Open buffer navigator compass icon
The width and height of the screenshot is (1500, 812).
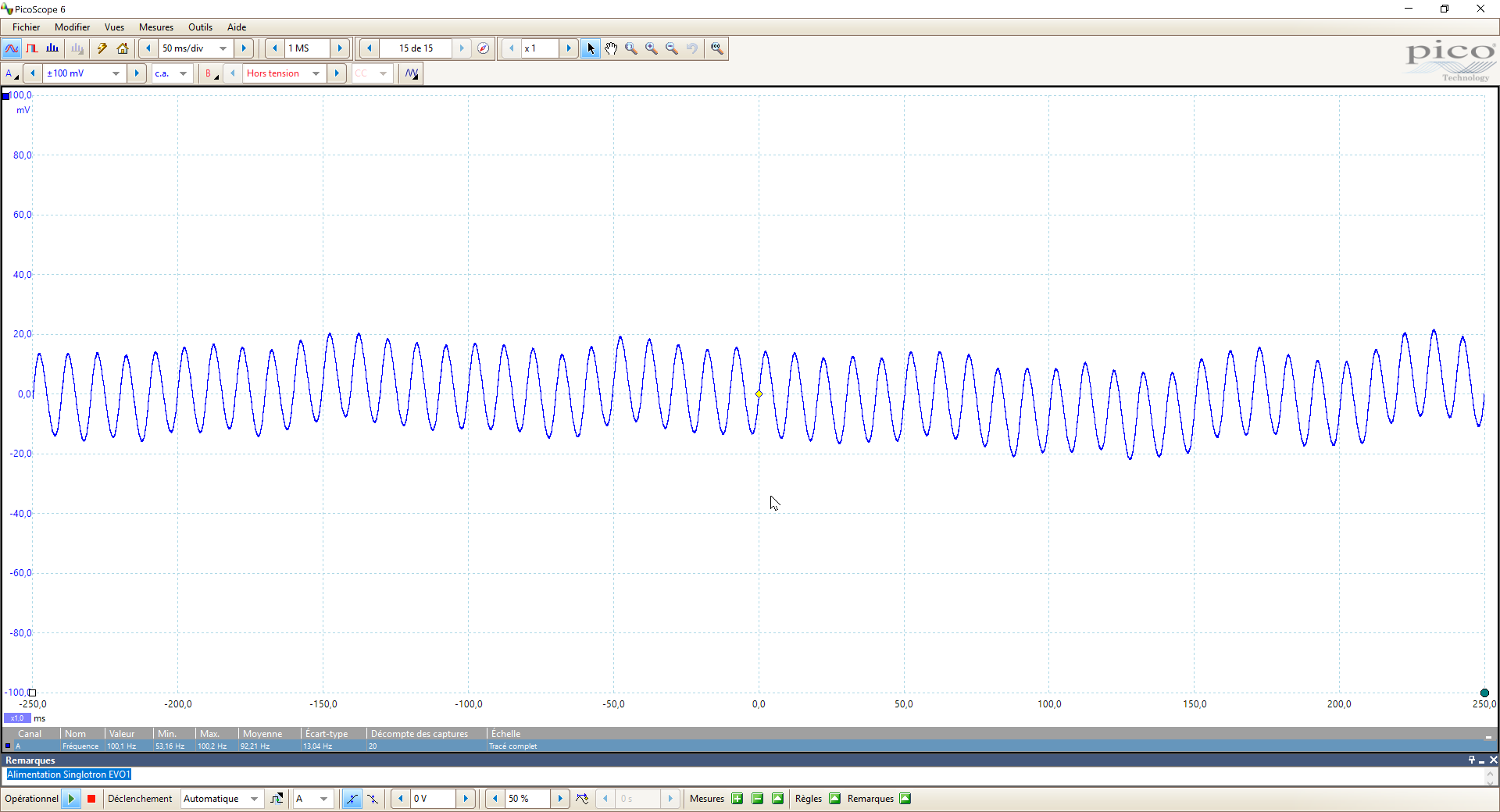click(484, 48)
